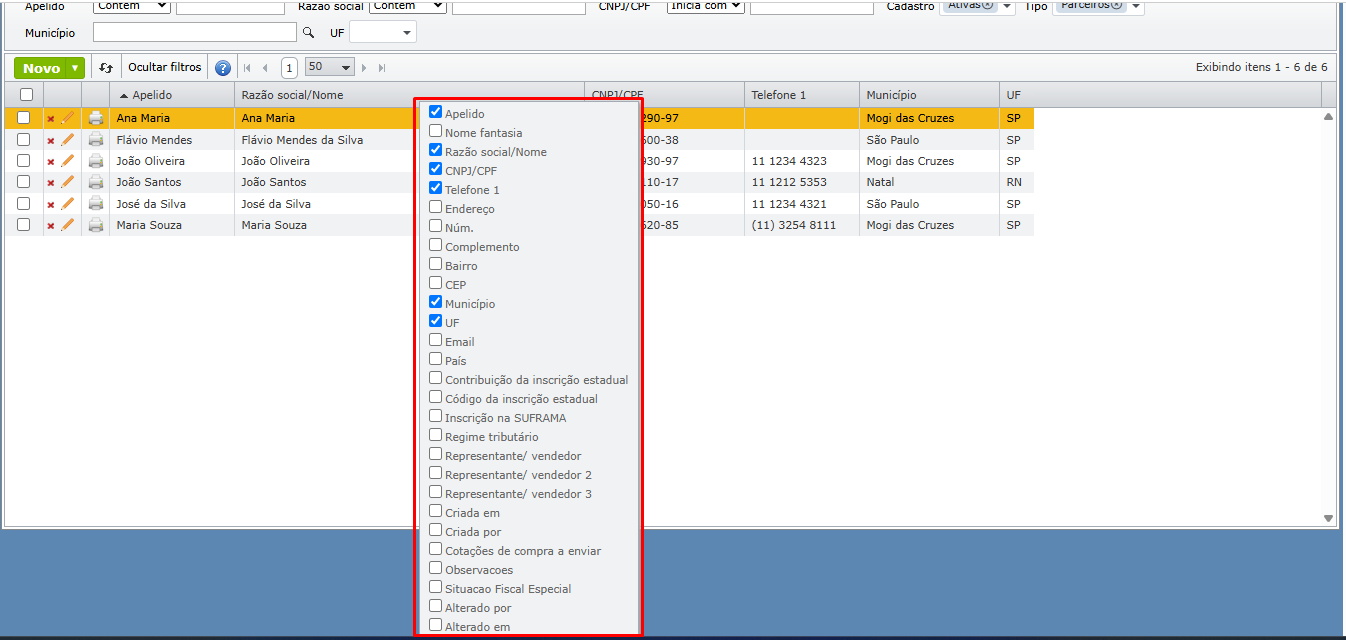
Task: Click the green Novo button
Action: tap(41, 68)
